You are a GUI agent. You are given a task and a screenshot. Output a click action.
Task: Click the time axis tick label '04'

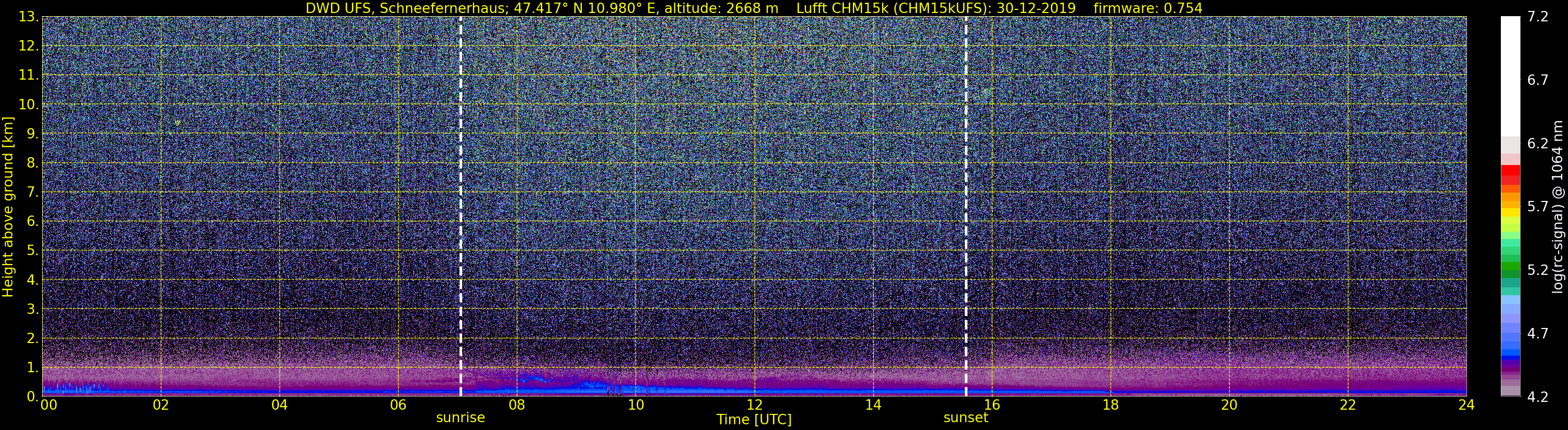click(279, 406)
